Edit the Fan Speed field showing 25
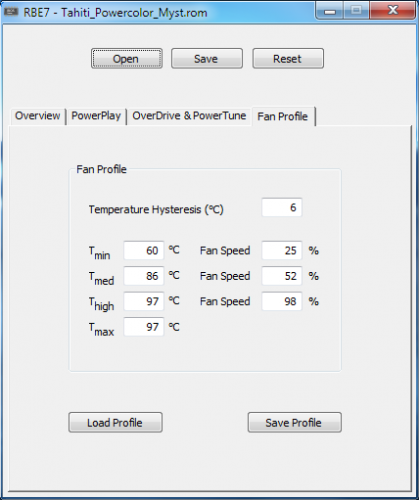The height and width of the screenshot is (500, 419). 282,250
